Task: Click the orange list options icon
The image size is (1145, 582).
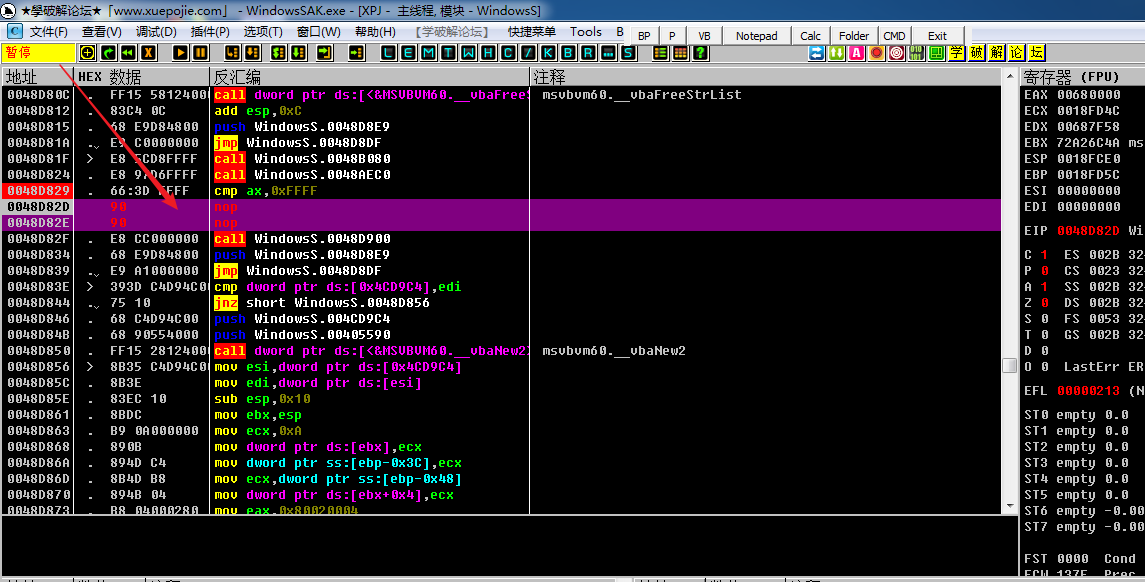Action: coord(660,53)
